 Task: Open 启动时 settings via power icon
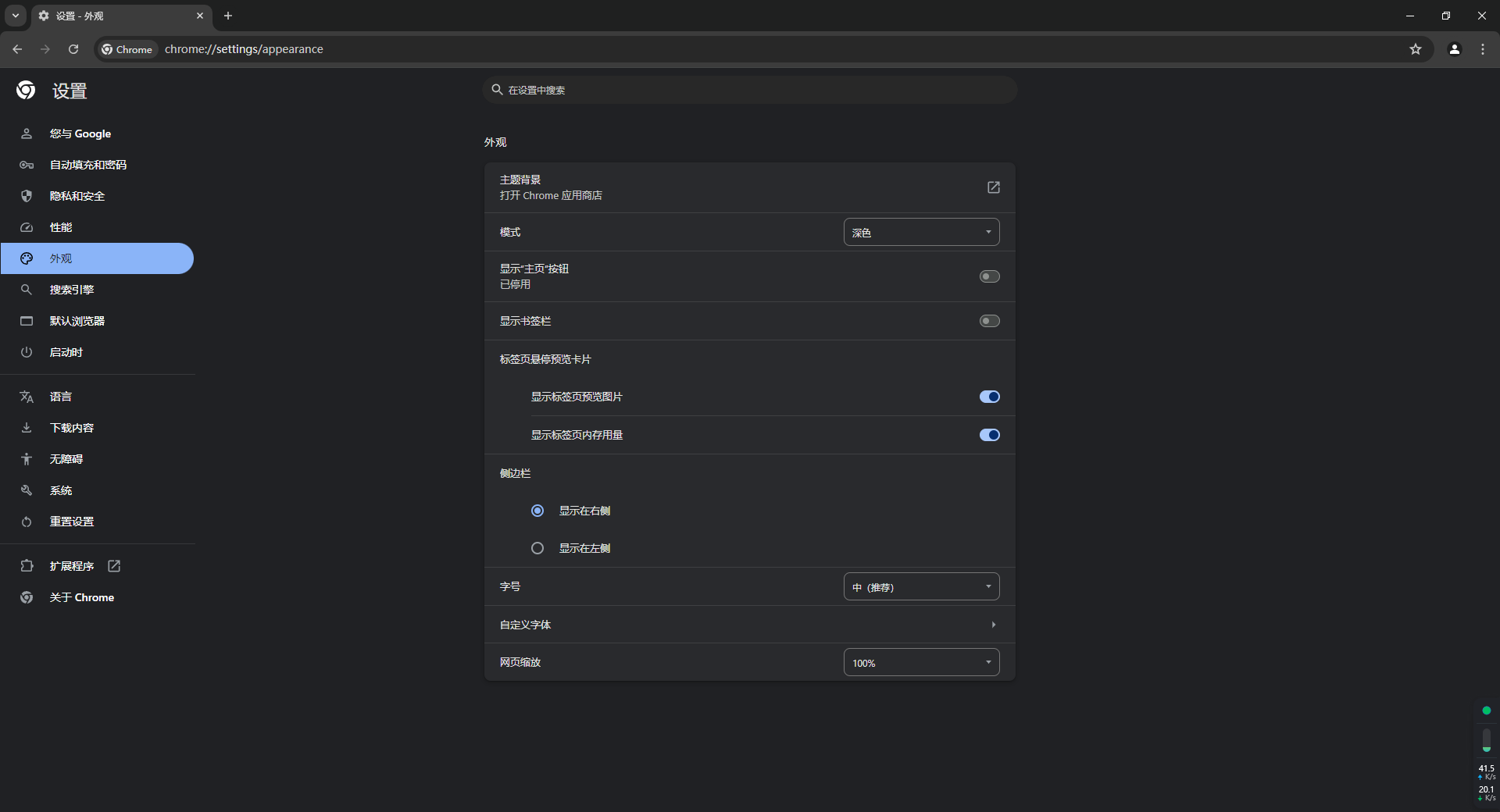pos(27,352)
